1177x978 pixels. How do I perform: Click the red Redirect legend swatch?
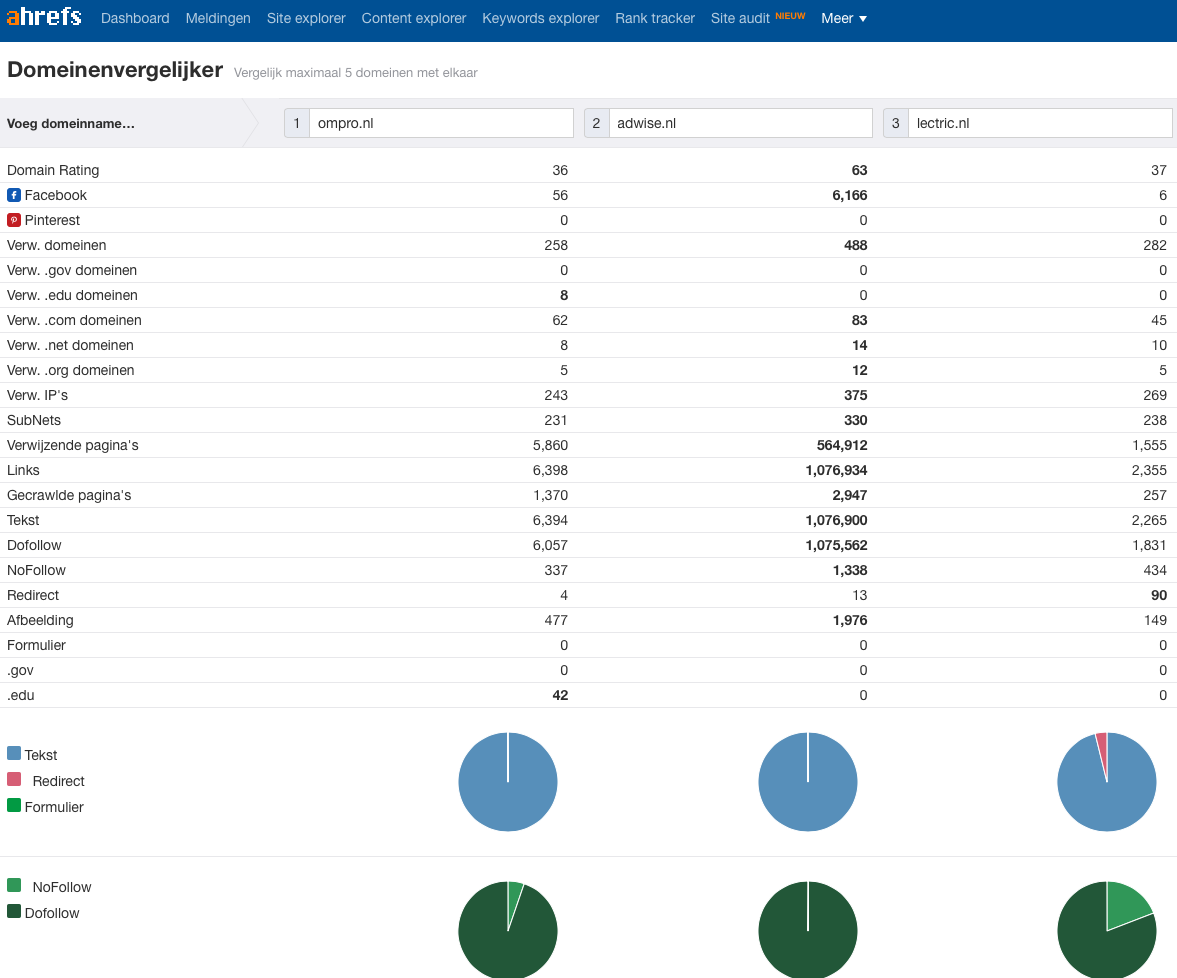coord(14,780)
